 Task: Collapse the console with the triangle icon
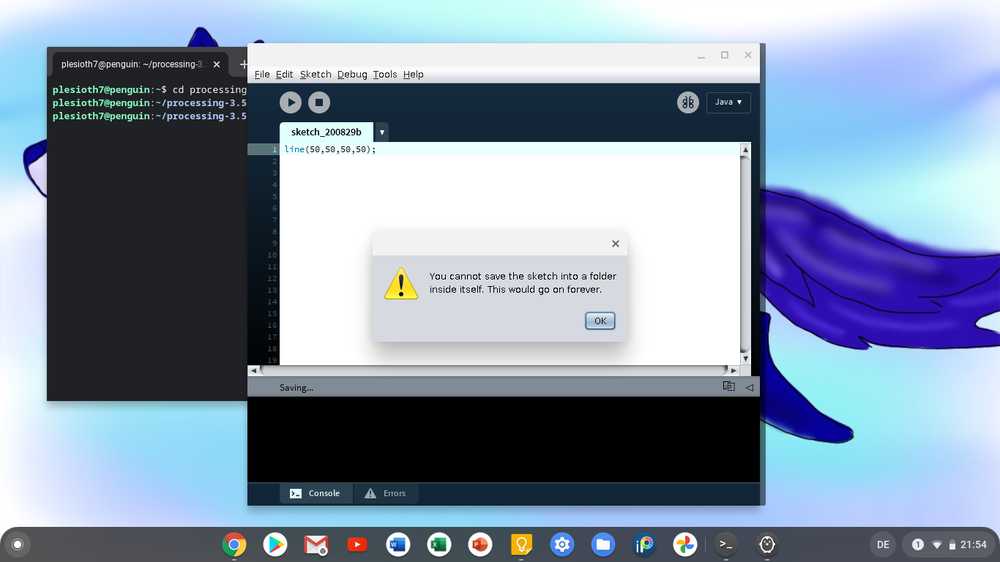(749, 386)
